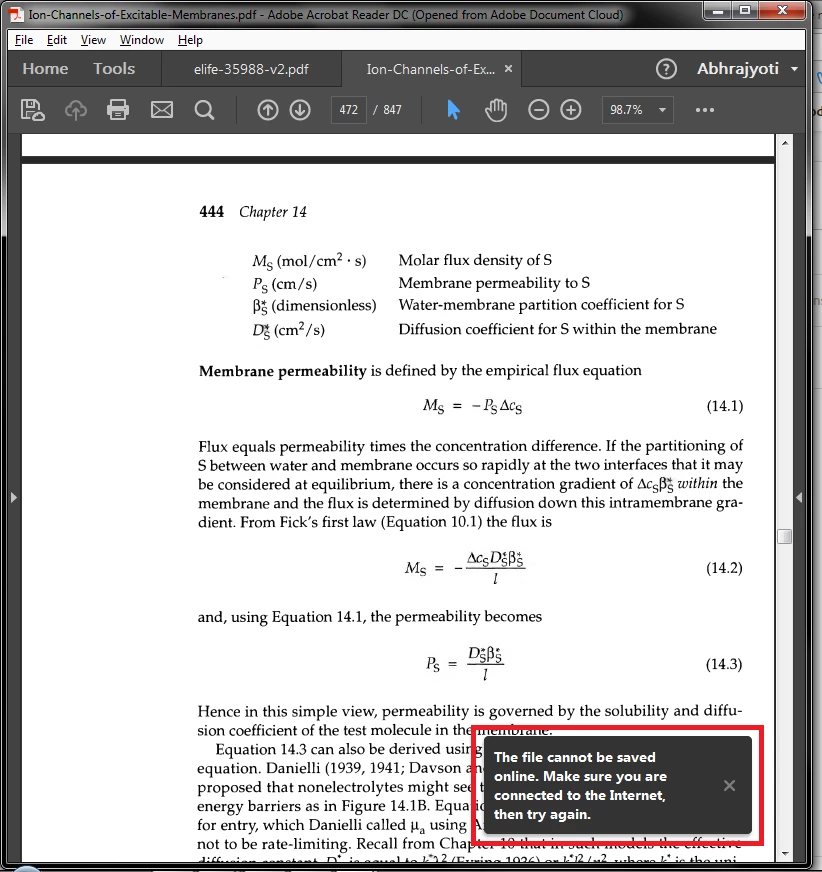Open the Help menu
The image size is (822, 872).
tap(190, 40)
